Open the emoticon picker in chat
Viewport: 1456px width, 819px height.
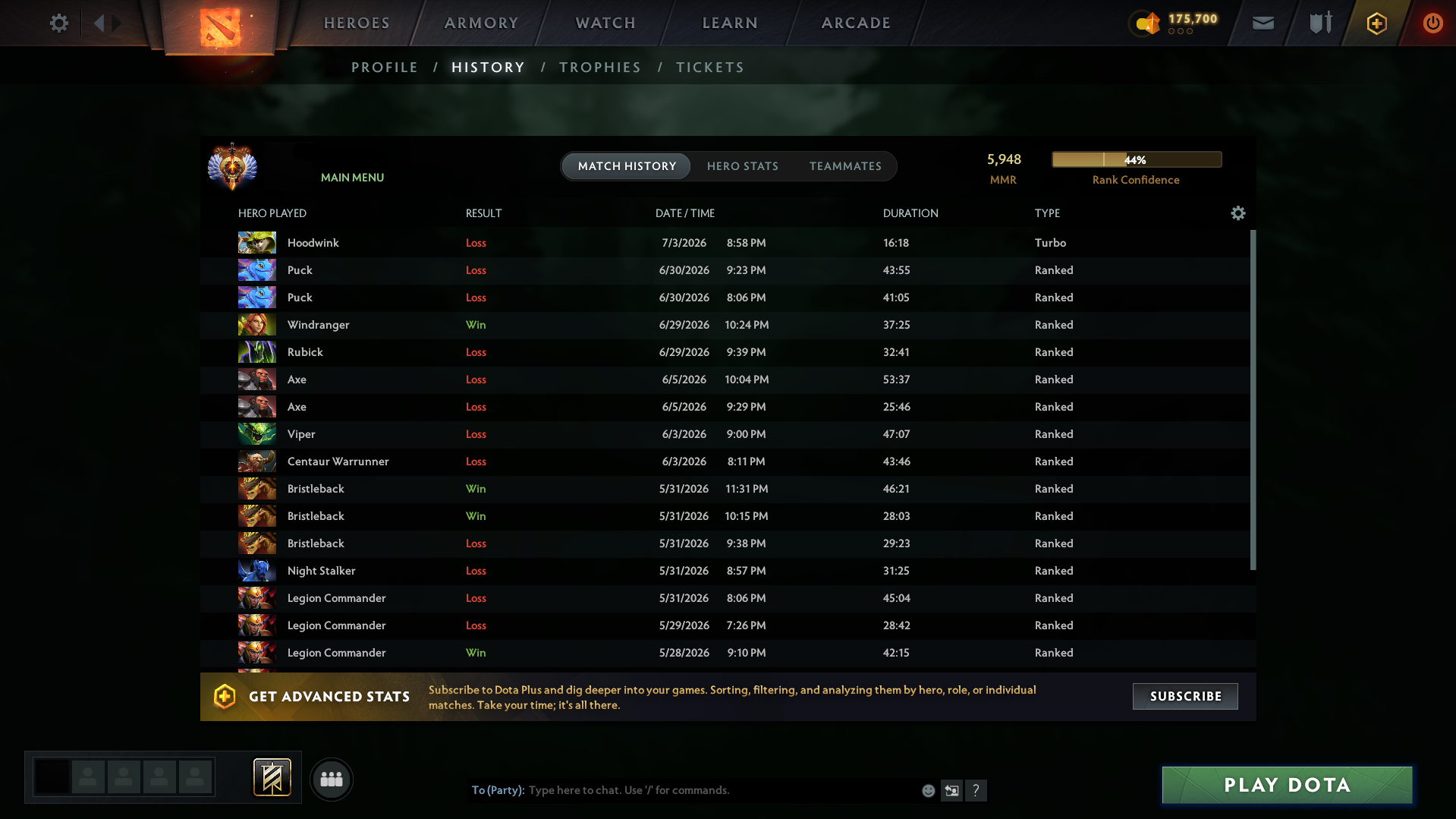tap(928, 791)
